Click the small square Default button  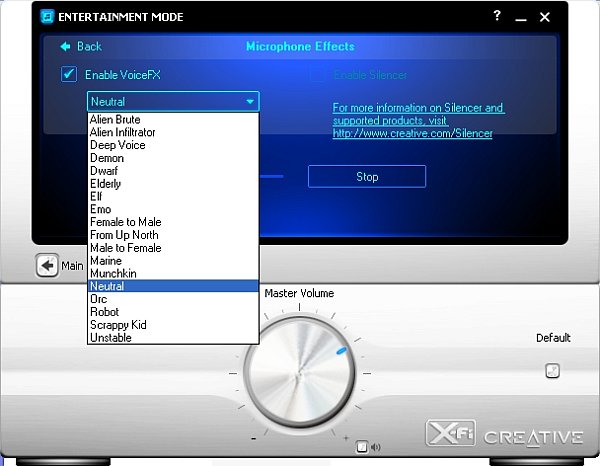click(x=552, y=370)
